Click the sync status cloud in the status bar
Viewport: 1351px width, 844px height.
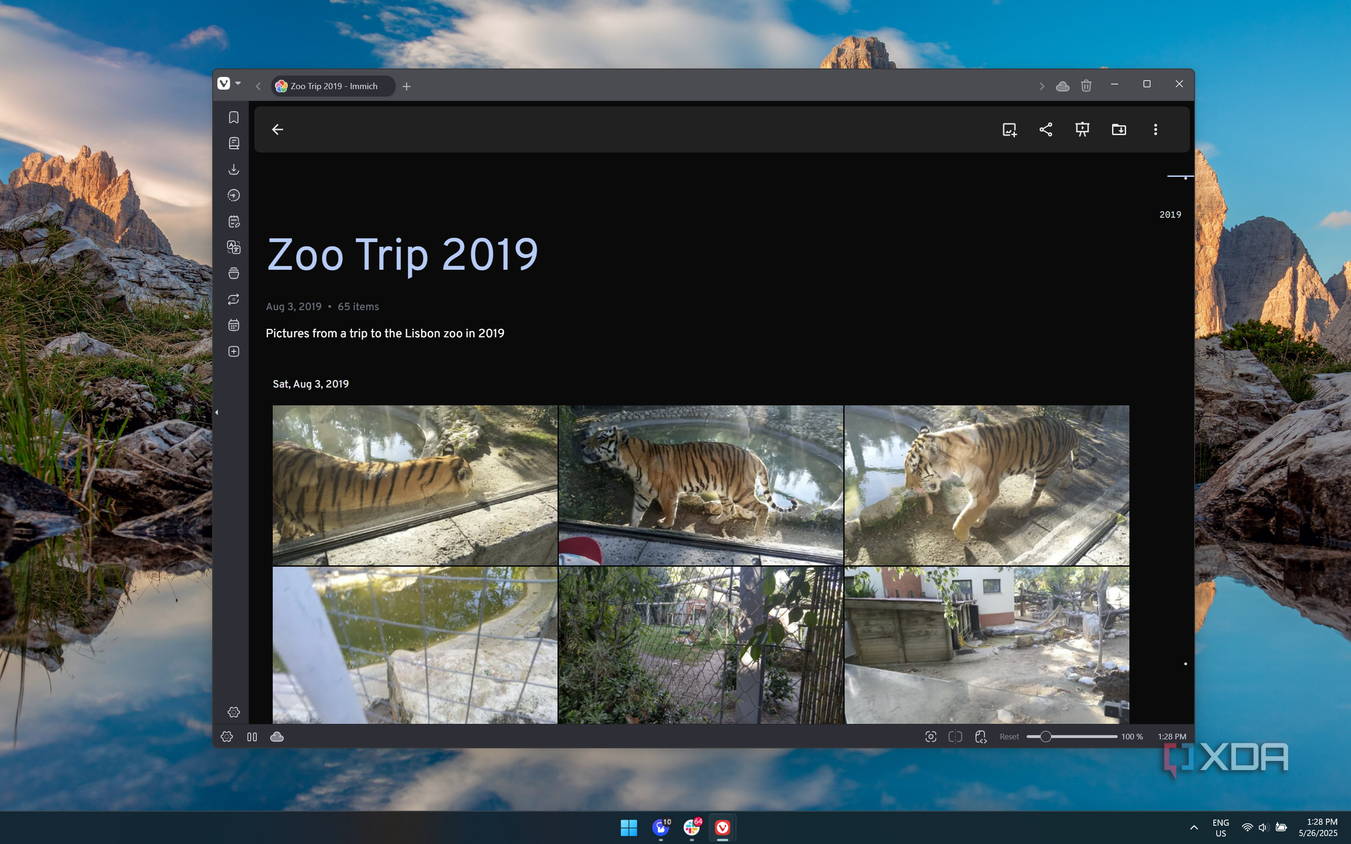(277, 737)
